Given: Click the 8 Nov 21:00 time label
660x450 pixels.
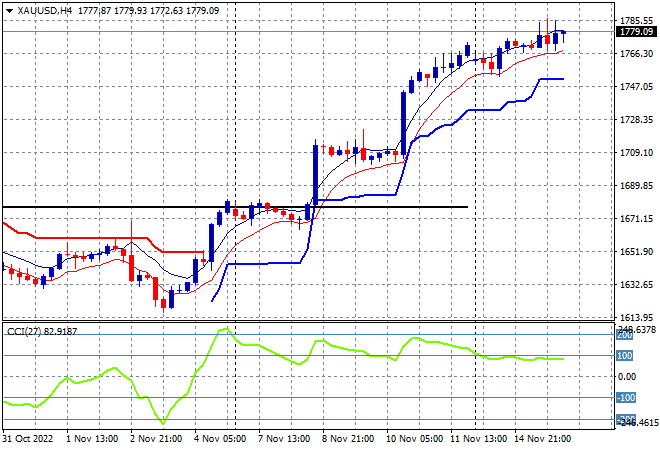Looking at the screenshot, I should click(x=348, y=439).
